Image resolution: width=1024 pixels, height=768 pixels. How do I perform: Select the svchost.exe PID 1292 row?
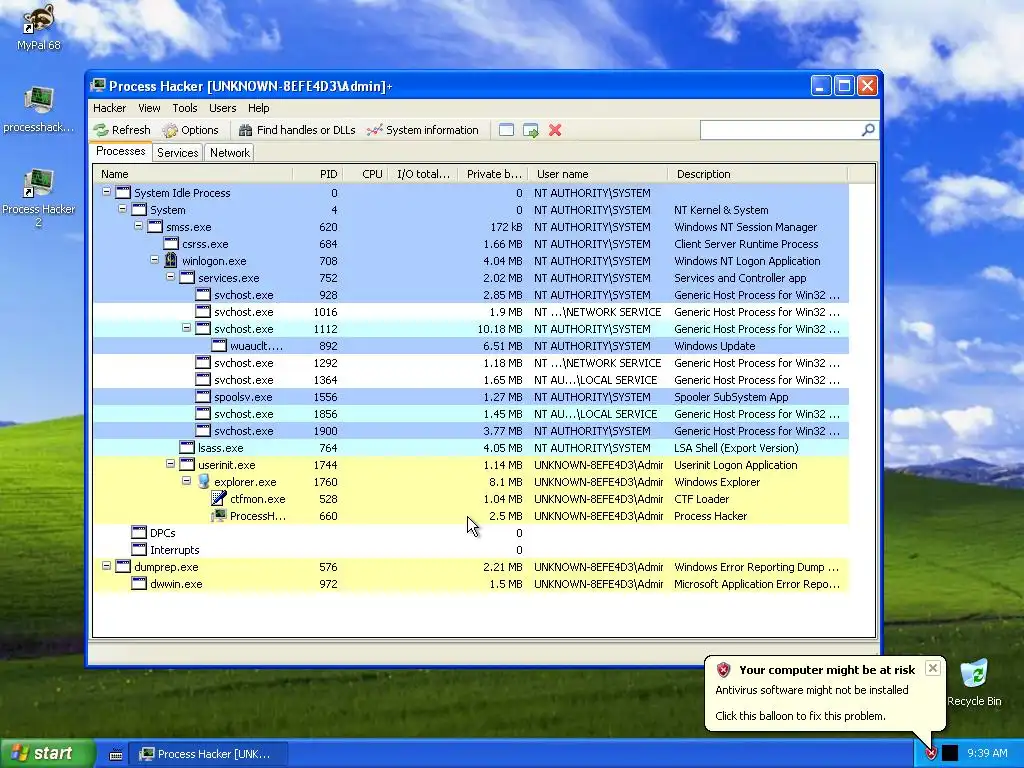(x=470, y=362)
